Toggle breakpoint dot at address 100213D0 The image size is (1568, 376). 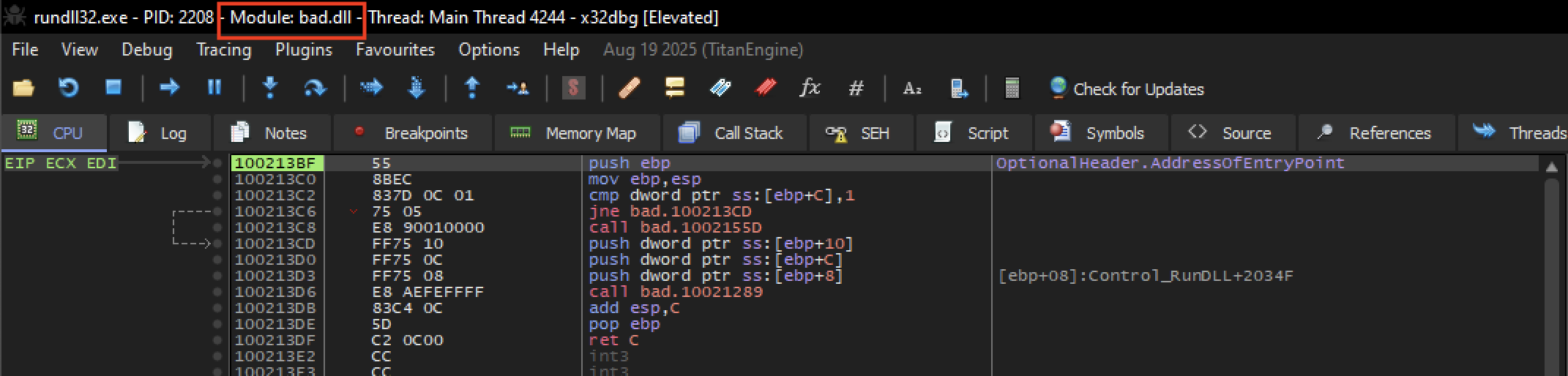point(217,260)
